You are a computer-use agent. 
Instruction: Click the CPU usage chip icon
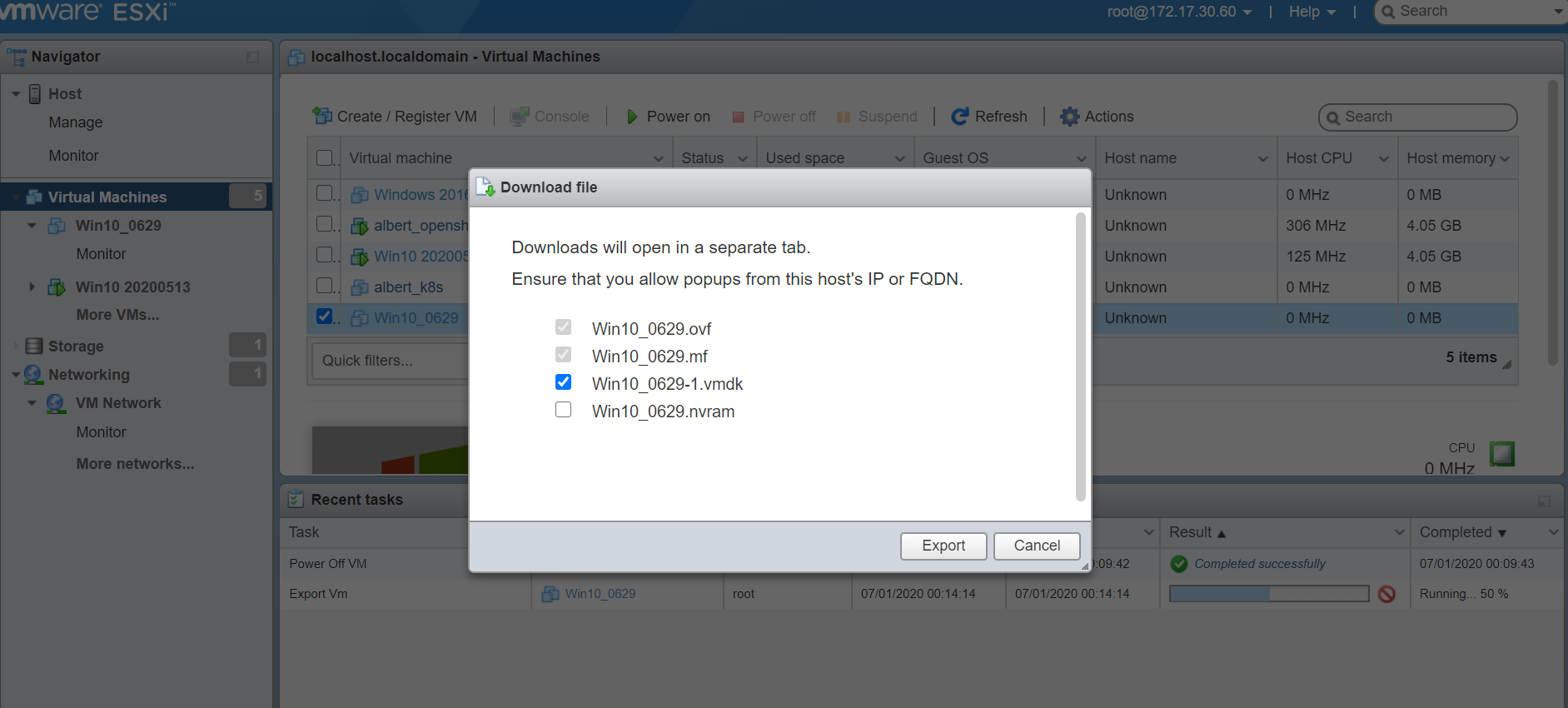[x=1501, y=454]
